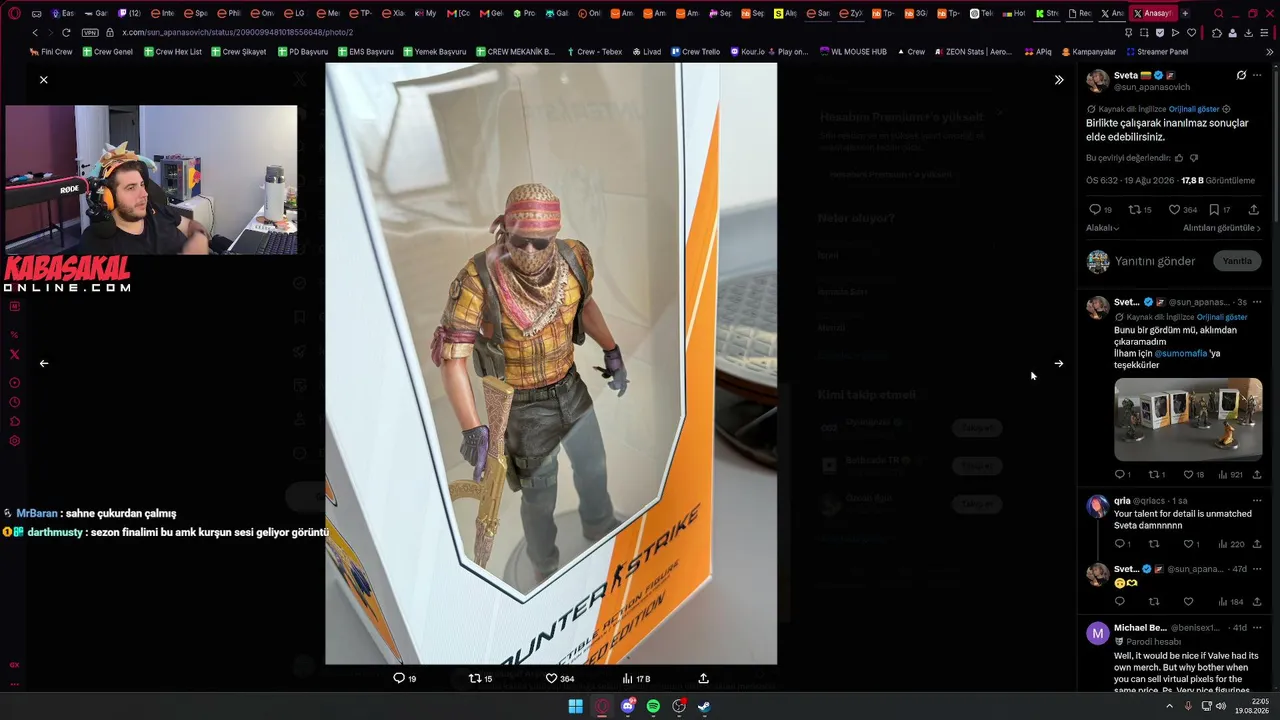
Task: Open more options on Sveta's 47d reply
Action: point(1257,569)
